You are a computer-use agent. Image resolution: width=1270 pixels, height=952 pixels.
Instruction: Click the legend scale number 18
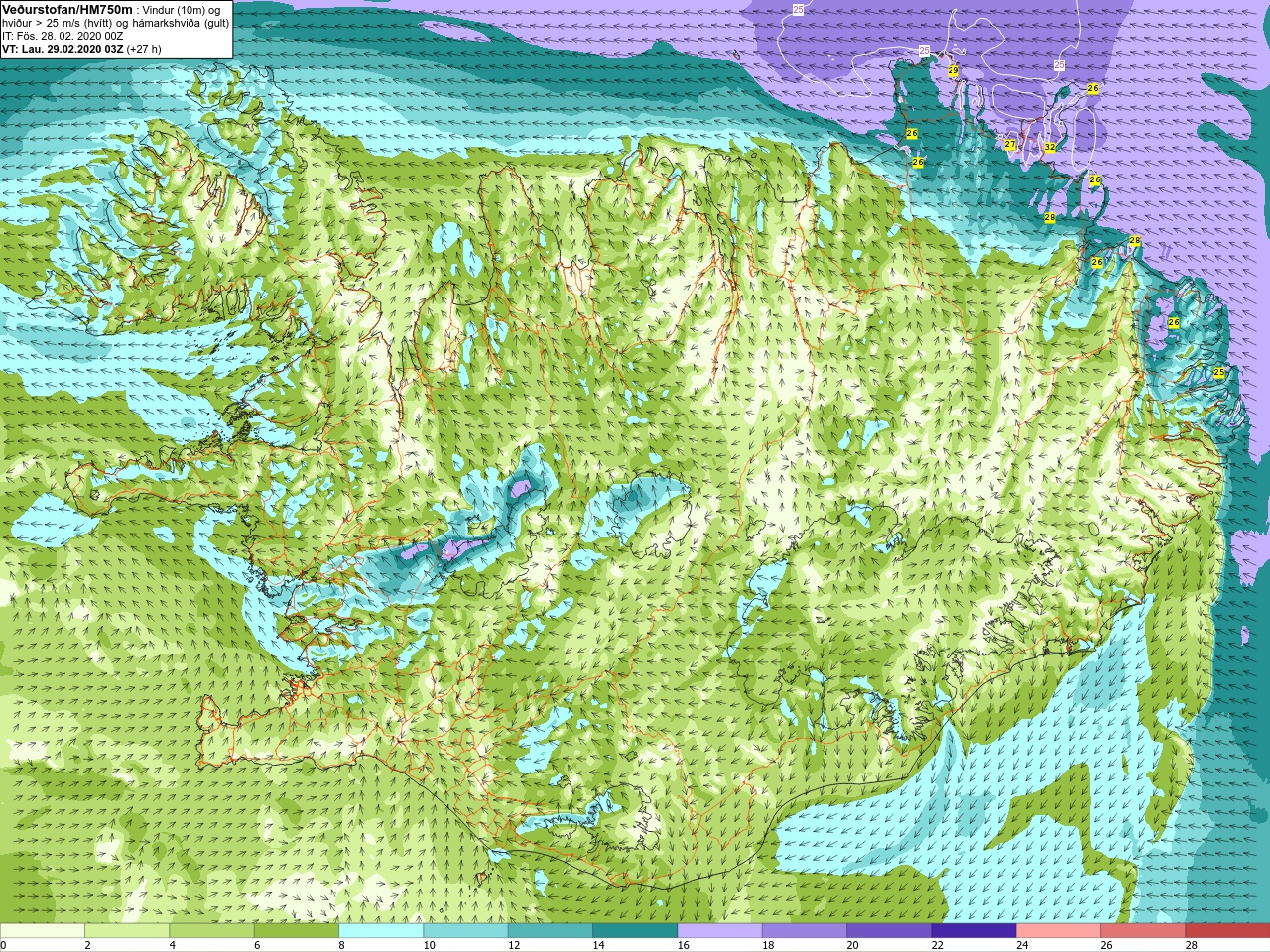click(768, 945)
